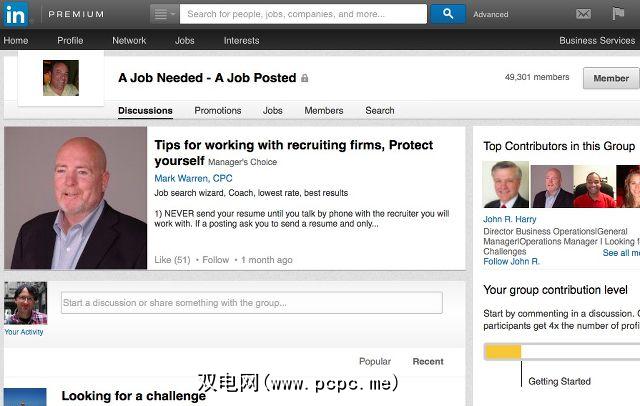The image size is (640, 406).
Task: Click the Advanced search link
Action: [x=490, y=15]
